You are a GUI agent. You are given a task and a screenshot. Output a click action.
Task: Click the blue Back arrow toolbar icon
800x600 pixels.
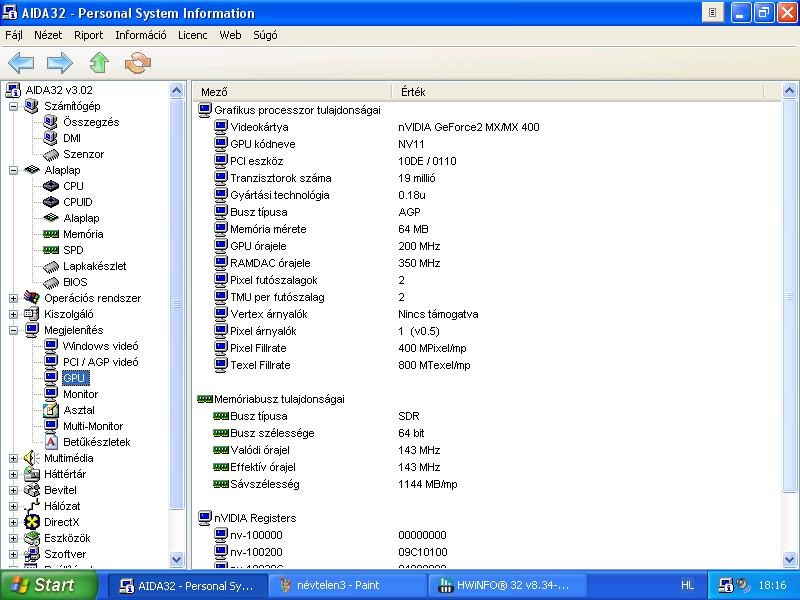pyautogui.click(x=21, y=63)
